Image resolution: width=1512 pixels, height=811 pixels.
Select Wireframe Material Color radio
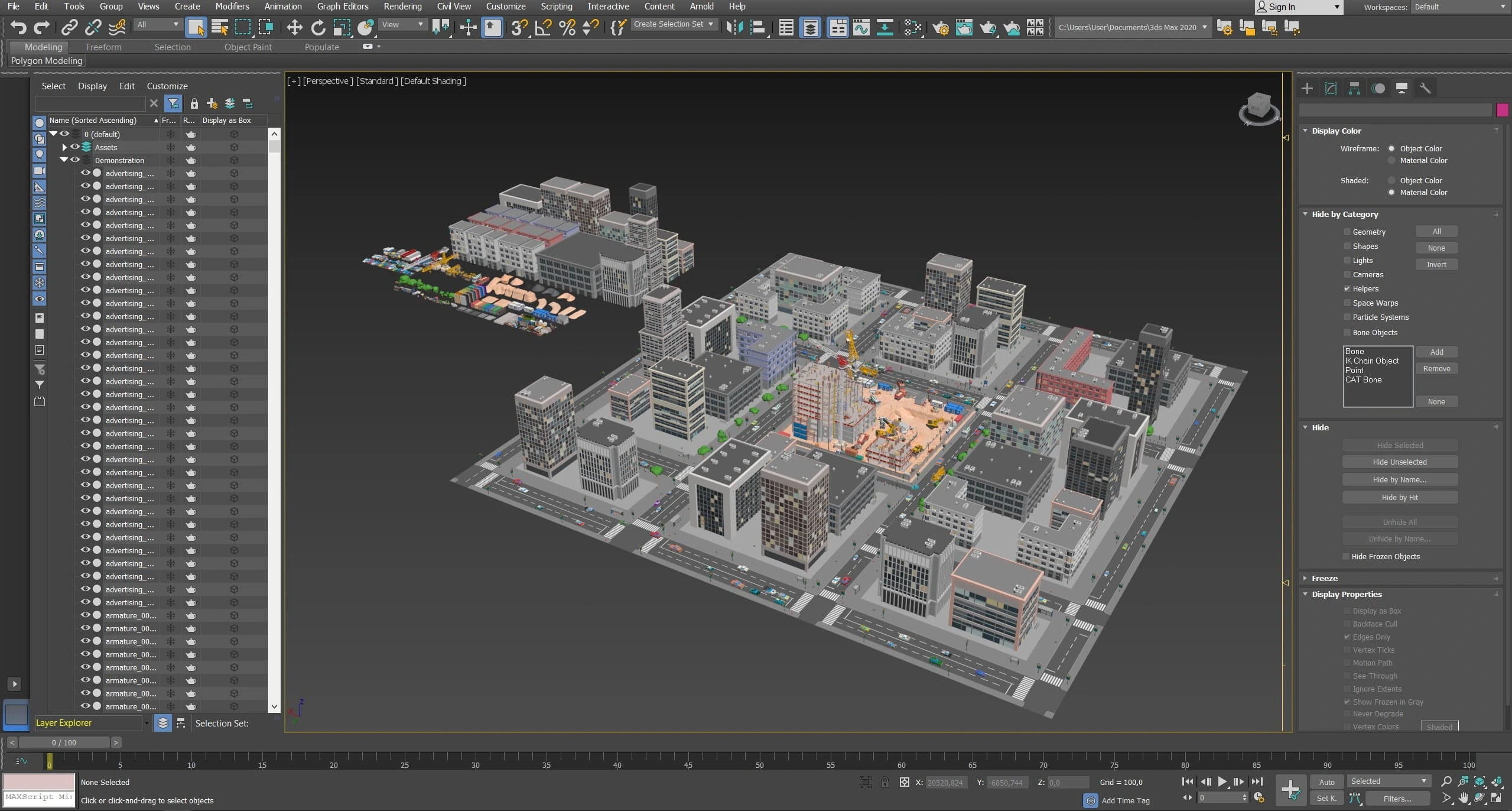click(1391, 161)
